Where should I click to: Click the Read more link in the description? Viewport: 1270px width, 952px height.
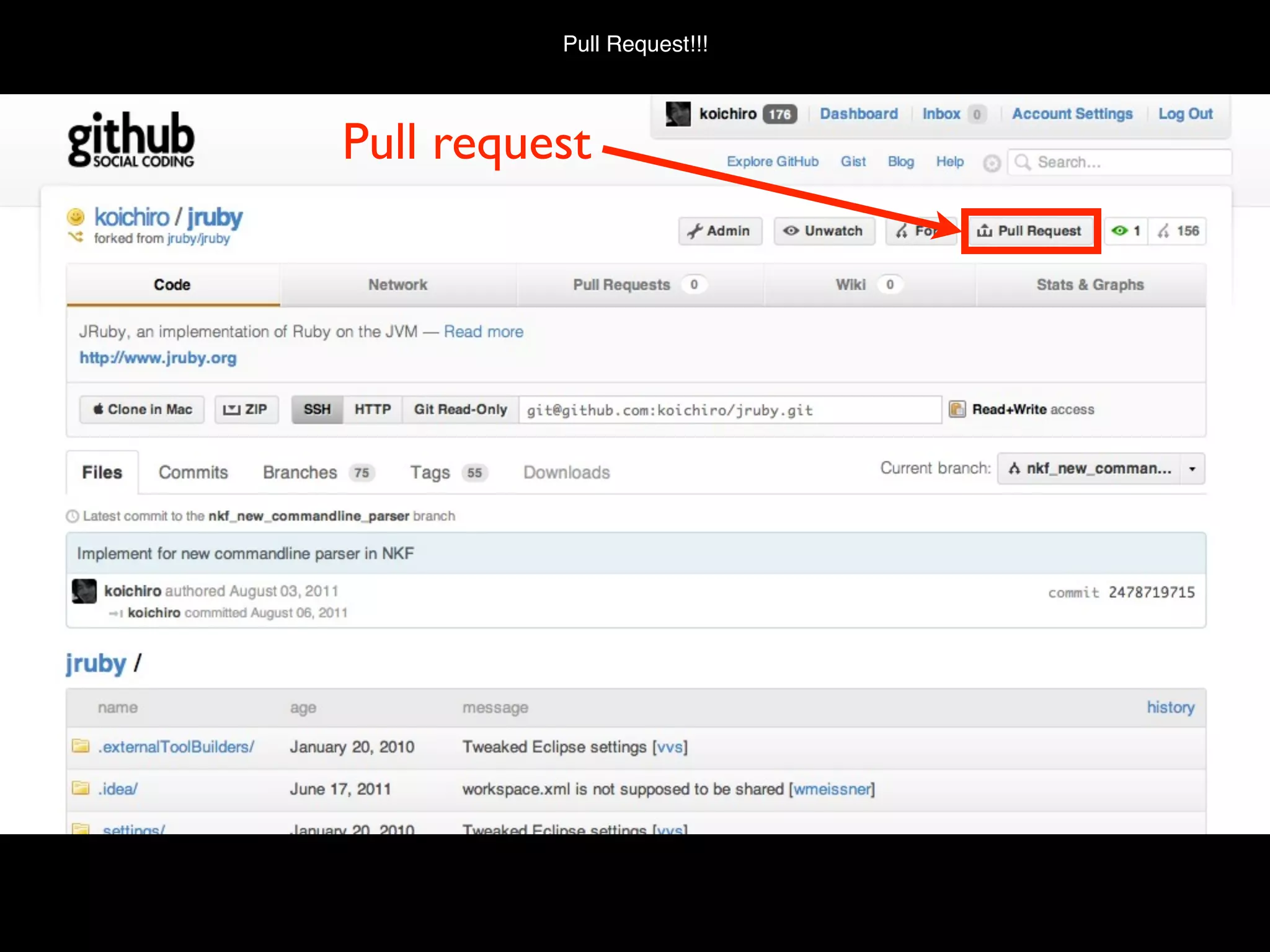484,332
